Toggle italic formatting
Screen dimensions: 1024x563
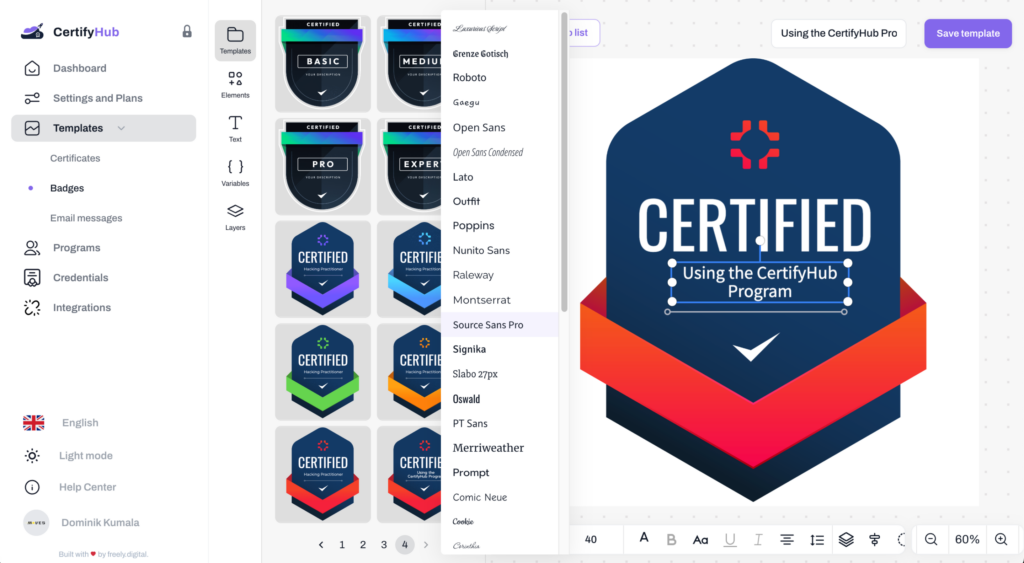coord(758,539)
